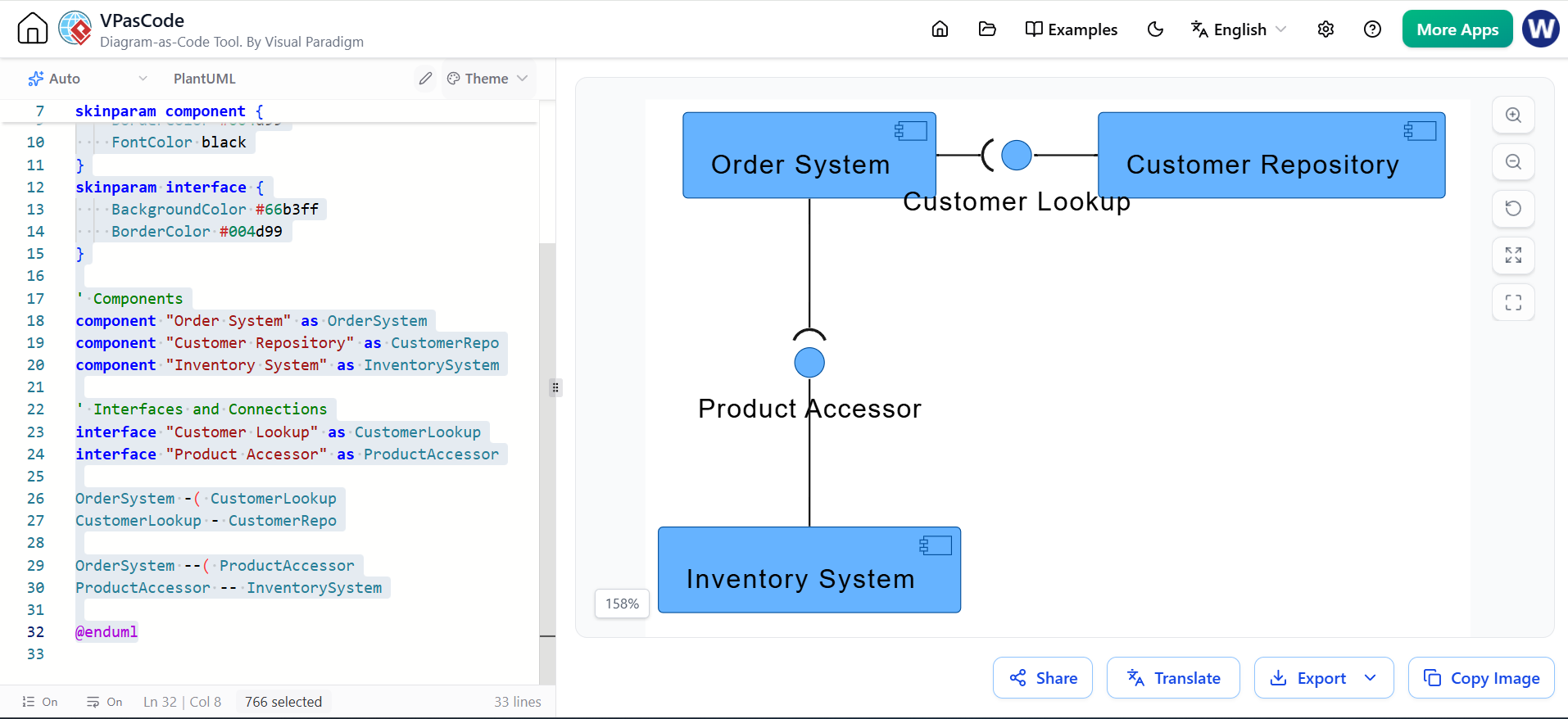
Task: Click the panel splitter handle
Action: [555, 387]
